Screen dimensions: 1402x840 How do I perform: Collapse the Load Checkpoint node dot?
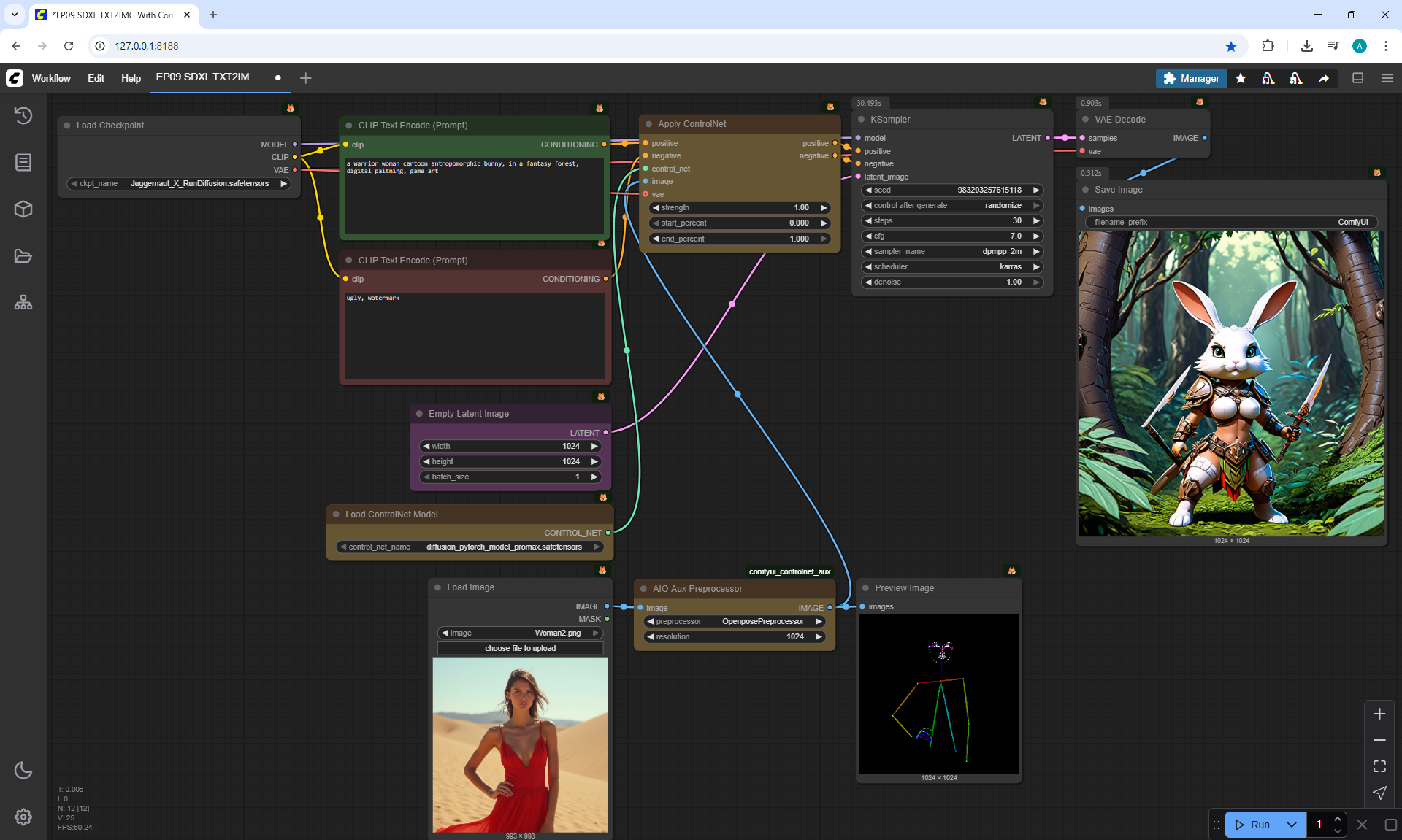67,126
